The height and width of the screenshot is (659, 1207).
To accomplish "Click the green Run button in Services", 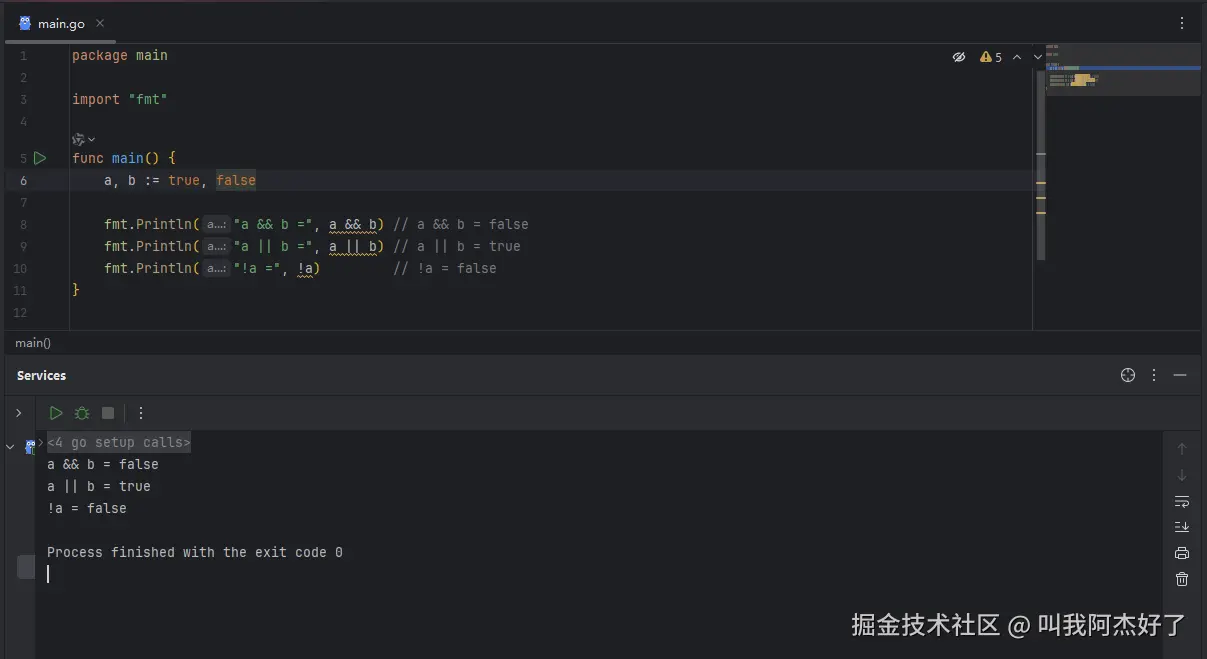I will tap(56, 413).
